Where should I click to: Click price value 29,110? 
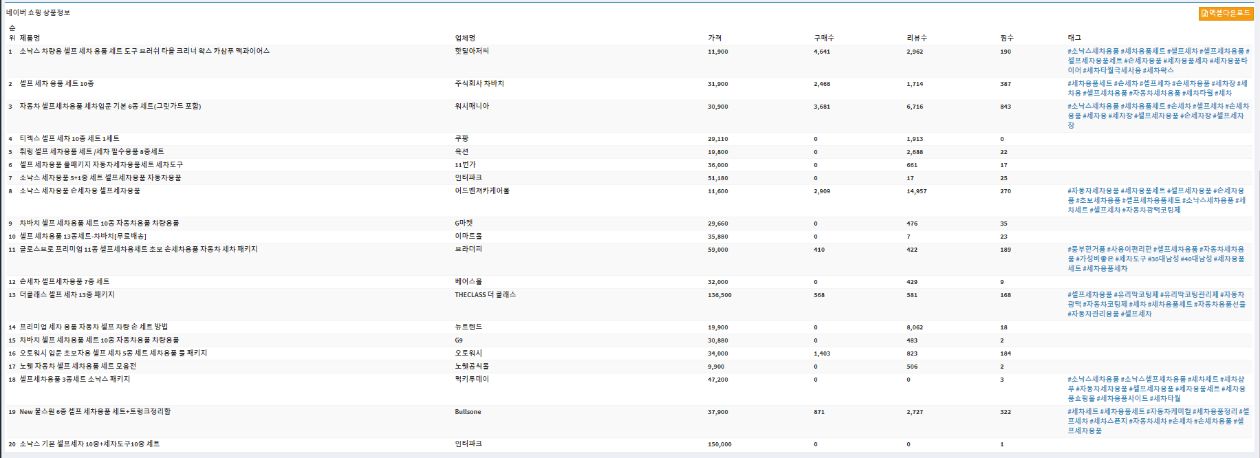tap(717, 138)
